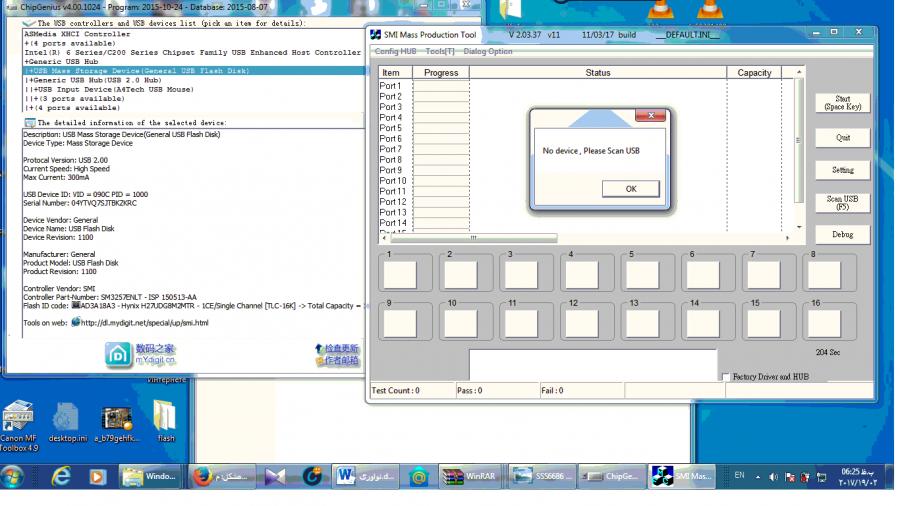Switch to SMI Mass taskbar button

point(682,476)
